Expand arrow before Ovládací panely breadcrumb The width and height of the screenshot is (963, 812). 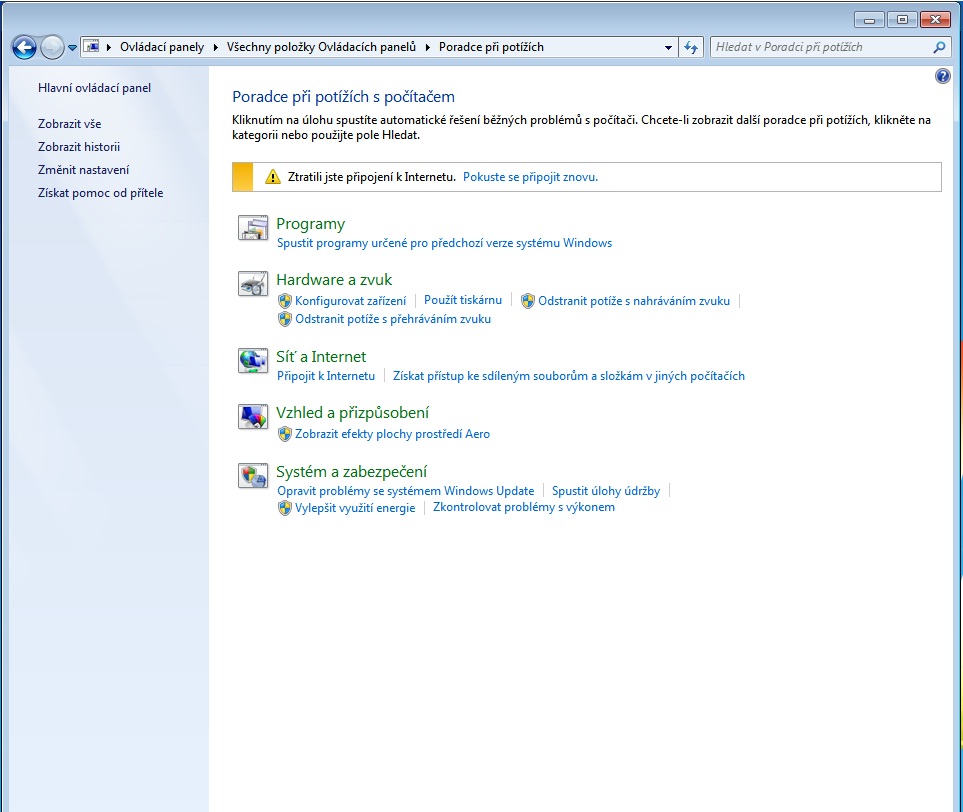pos(109,47)
